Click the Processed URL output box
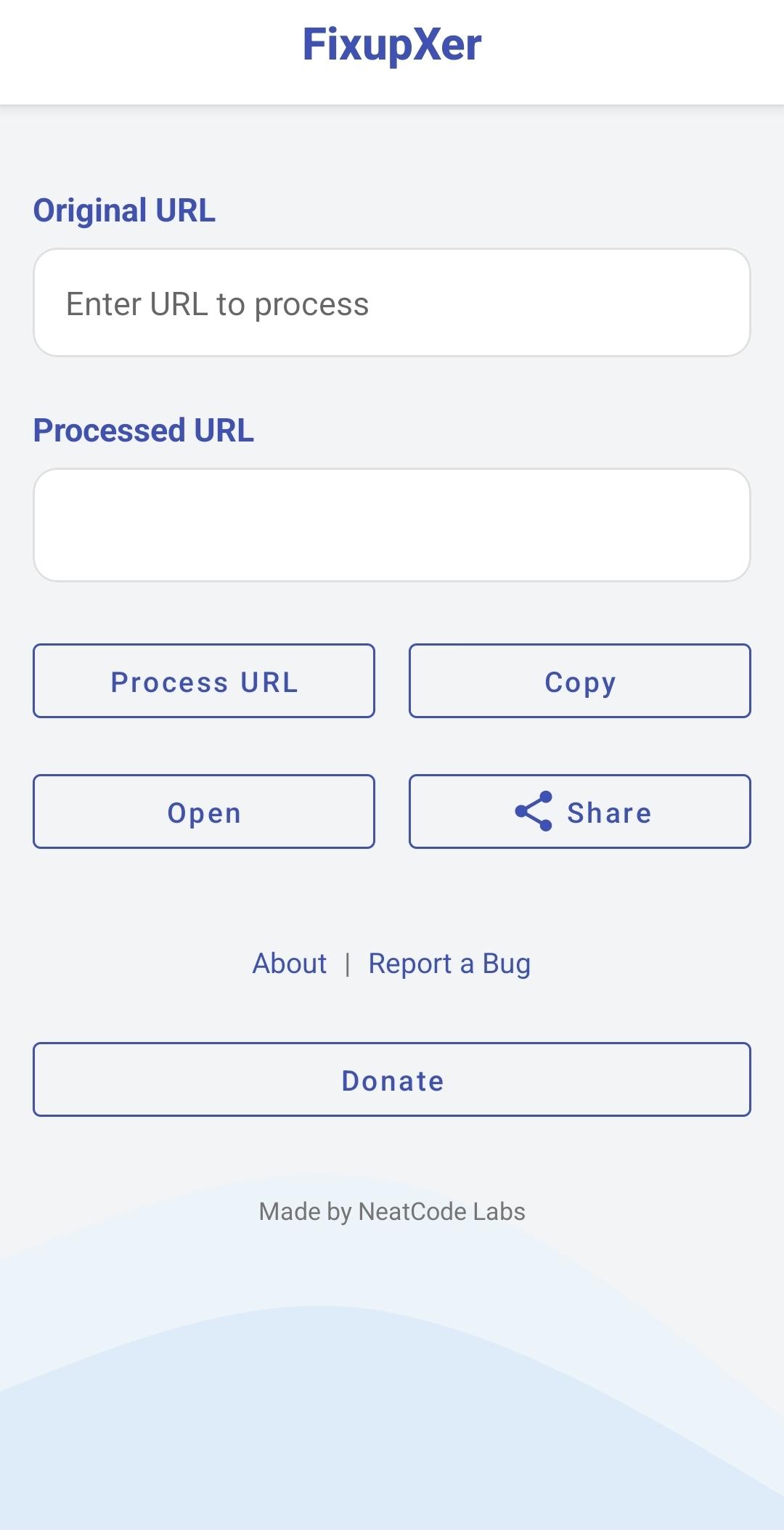The width and height of the screenshot is (784, 1530). click(392, 524)
